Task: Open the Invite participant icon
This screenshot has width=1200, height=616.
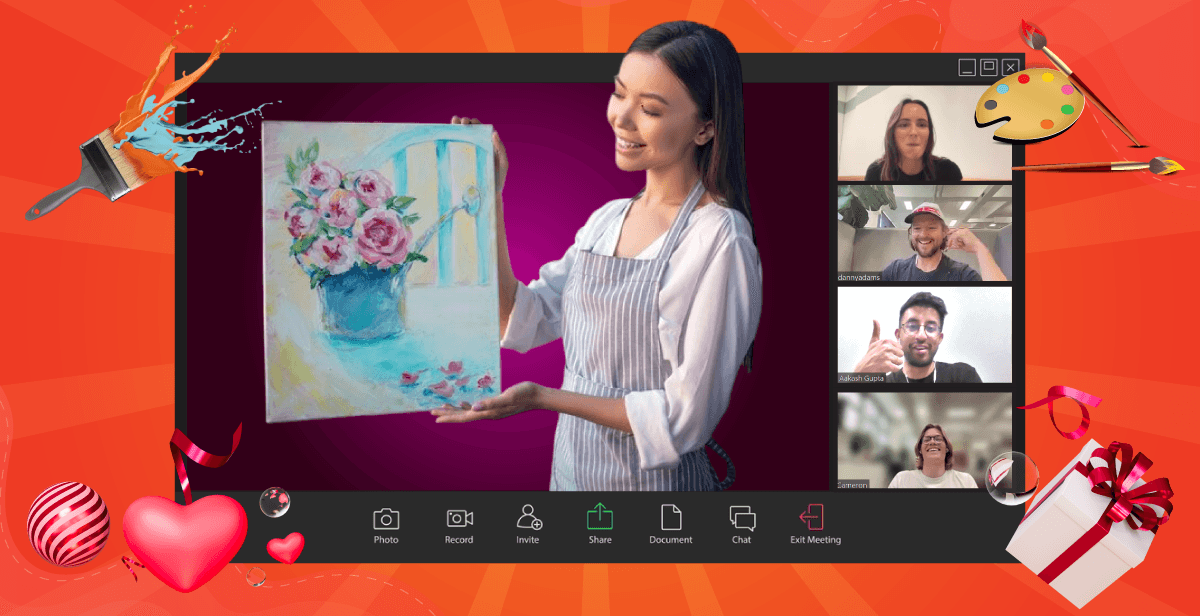Action: (528, 517)
